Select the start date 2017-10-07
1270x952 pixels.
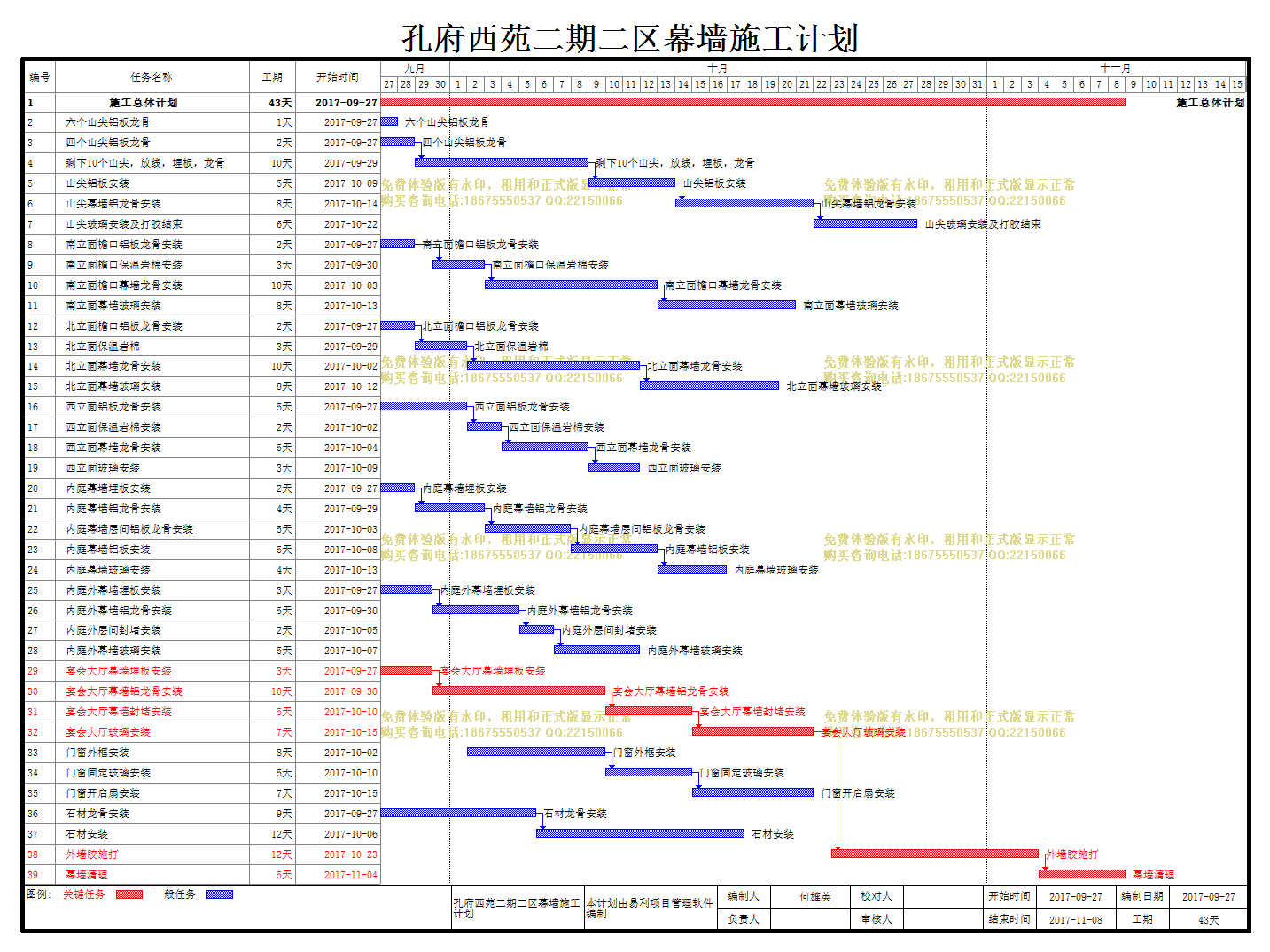click(x=351, y=651)
